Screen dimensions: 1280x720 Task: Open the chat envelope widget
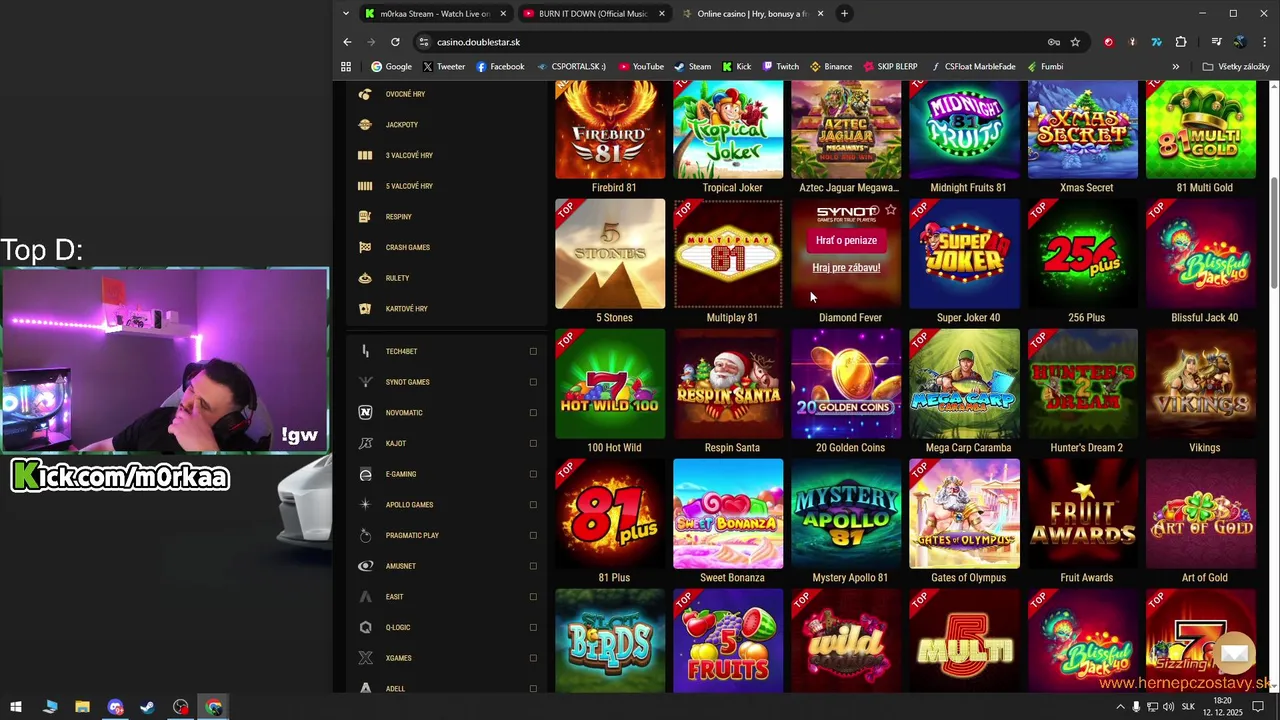(1236, 655)
